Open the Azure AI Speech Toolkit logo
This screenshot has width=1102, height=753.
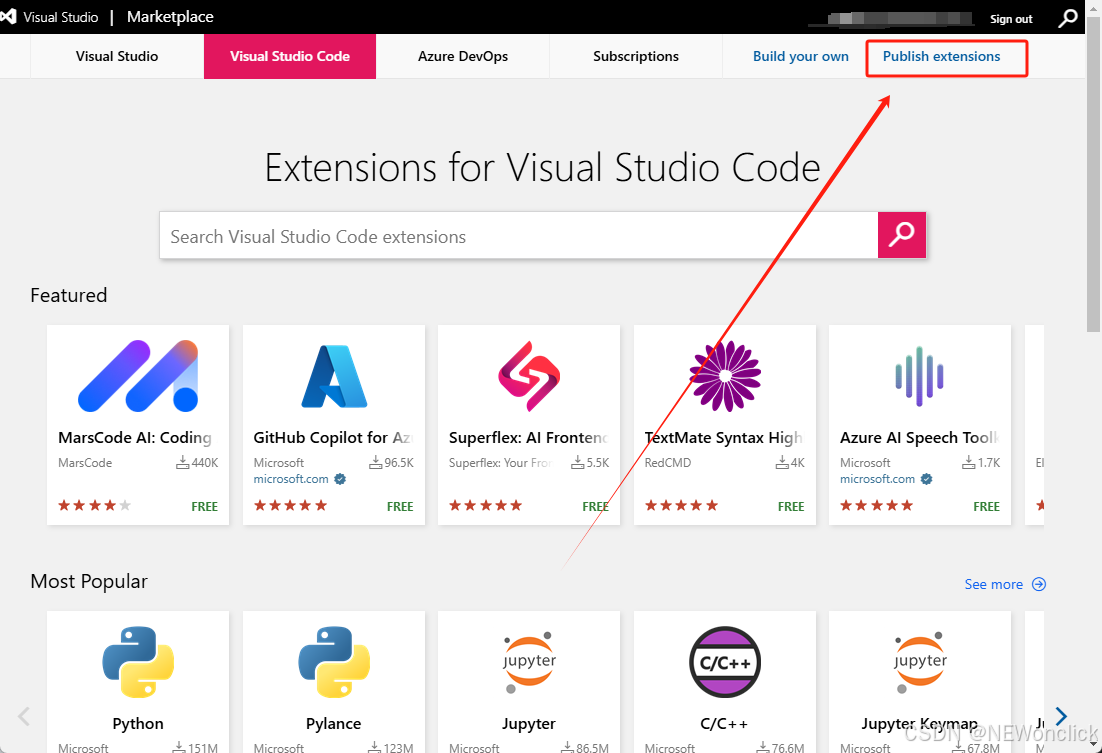tap(919, 376)
